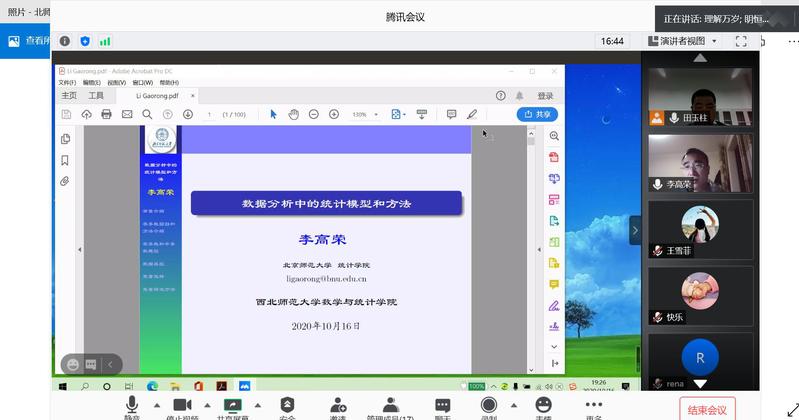Click the zoom out minus icon
The image size is (799, 420).
click(x=313, y=115)
